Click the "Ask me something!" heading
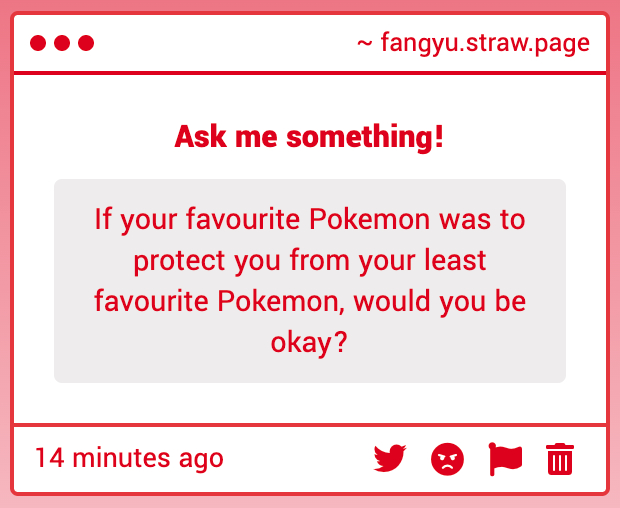Screen dimensions: 620x508 point(309,137)
